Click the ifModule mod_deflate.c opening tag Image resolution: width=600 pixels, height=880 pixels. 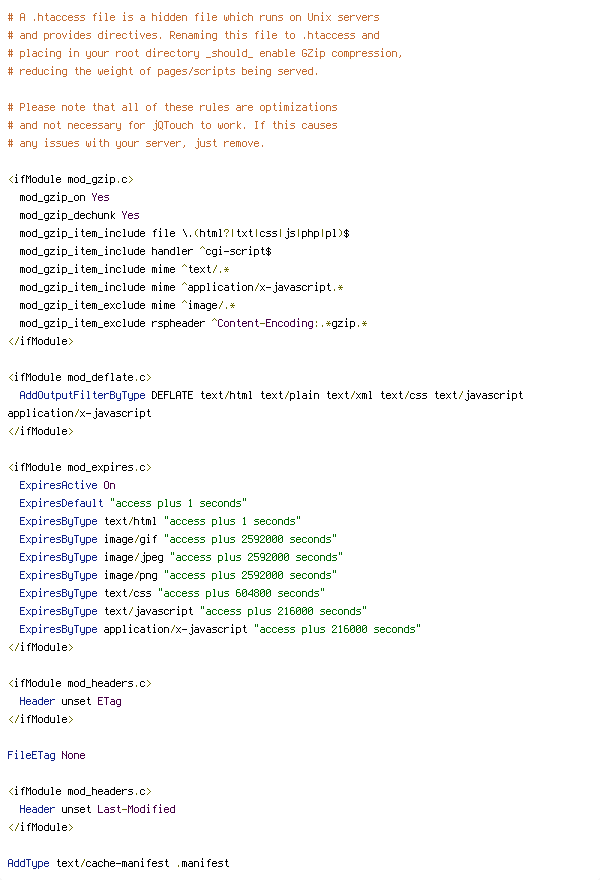pos(80,377)
